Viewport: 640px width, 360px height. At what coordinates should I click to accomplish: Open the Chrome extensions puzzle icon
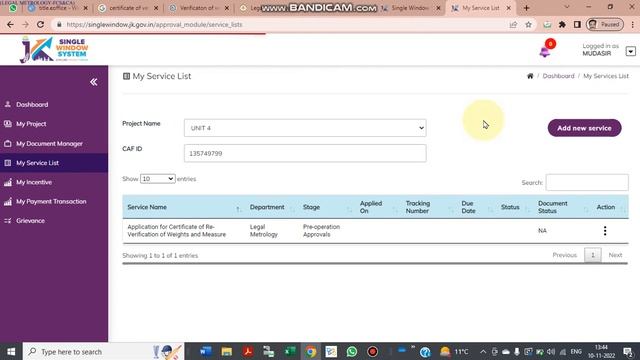click(x=562, y=24)
